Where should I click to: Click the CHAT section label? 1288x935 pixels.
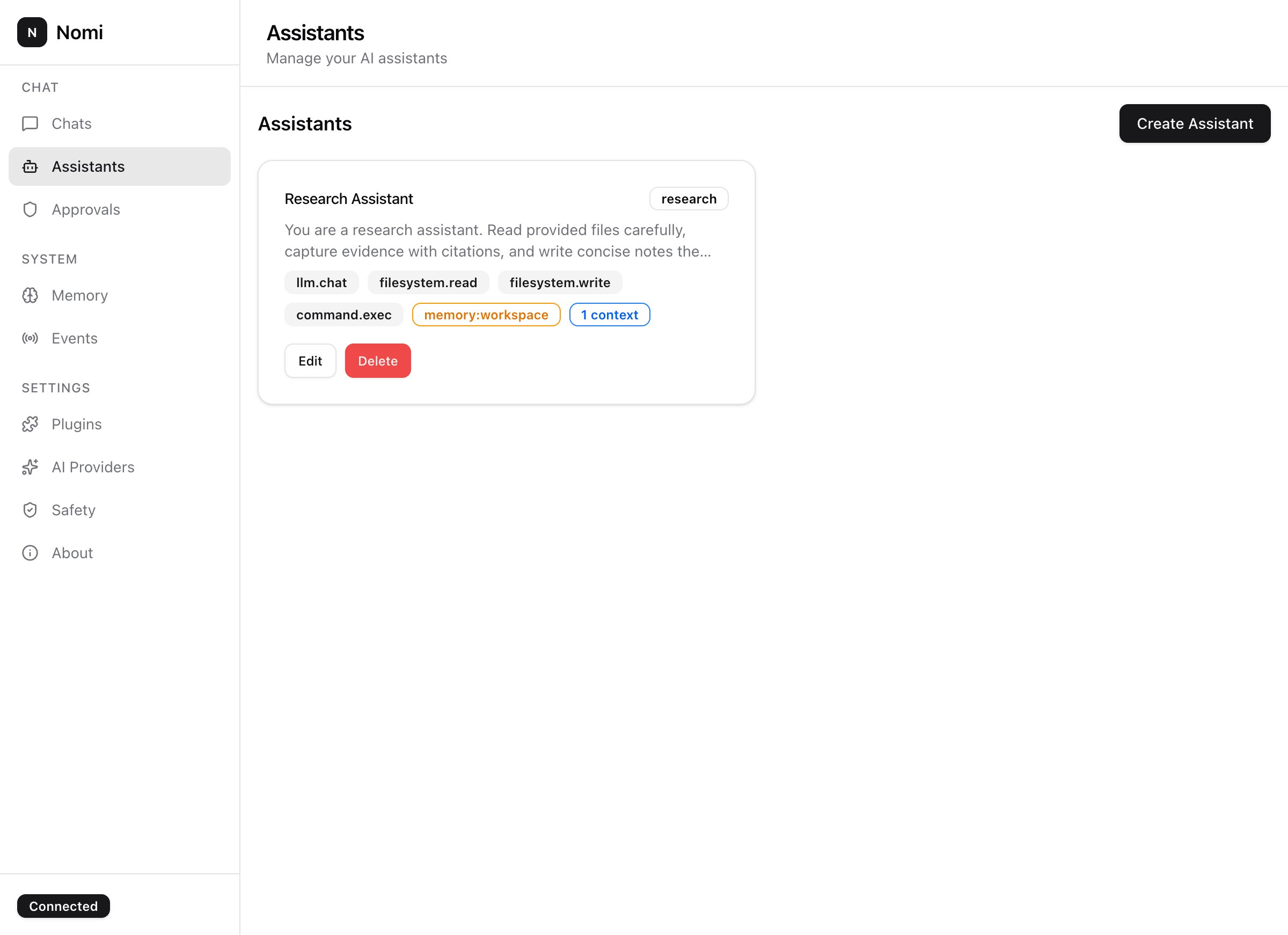pos(40,87)
